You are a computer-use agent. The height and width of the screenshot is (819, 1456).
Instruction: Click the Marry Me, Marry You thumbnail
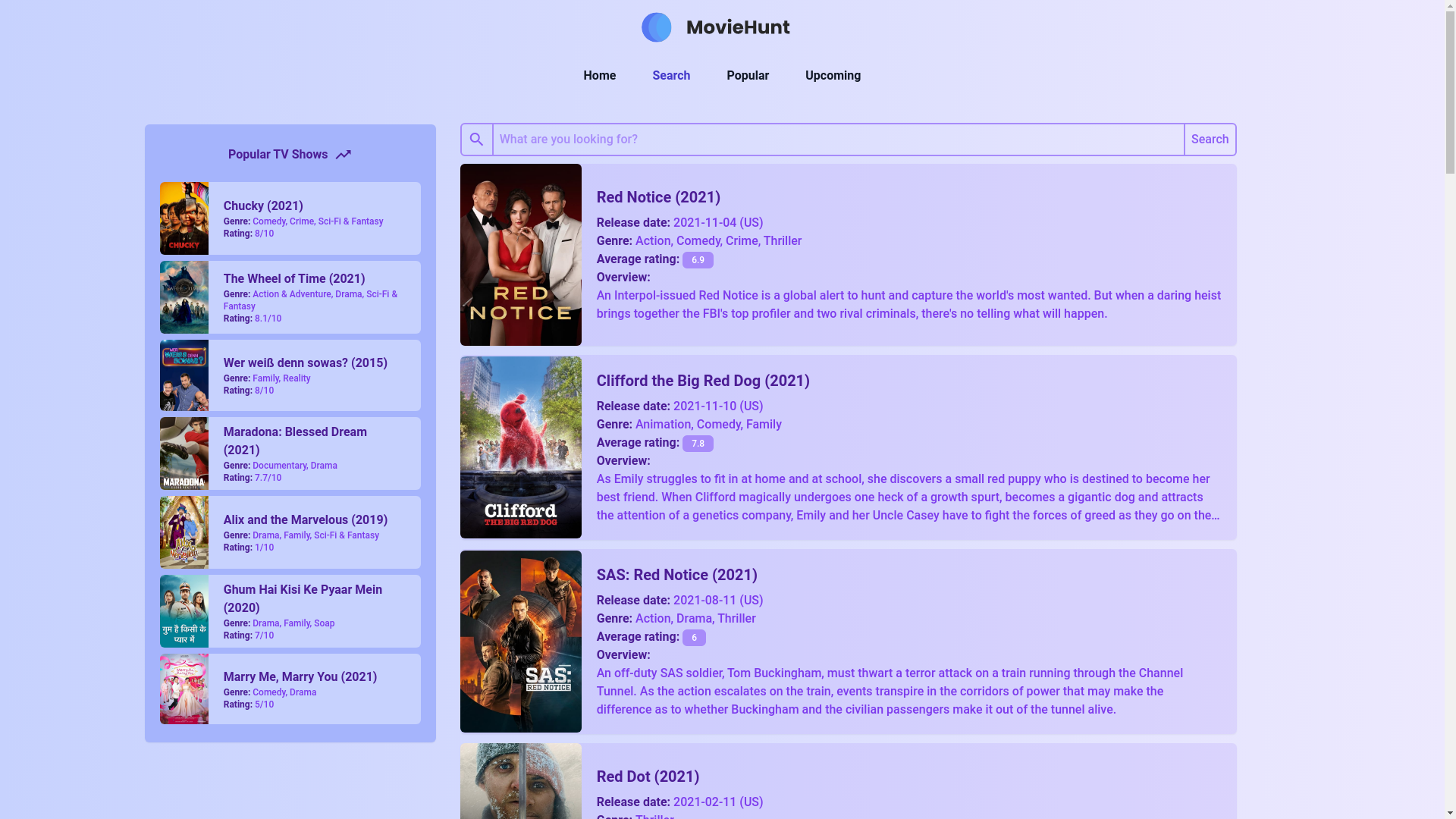click(x=184, y=689)
